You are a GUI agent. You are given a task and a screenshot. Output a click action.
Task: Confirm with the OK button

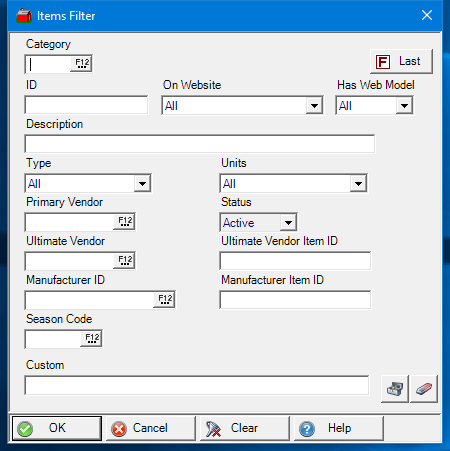pos(57,428)
